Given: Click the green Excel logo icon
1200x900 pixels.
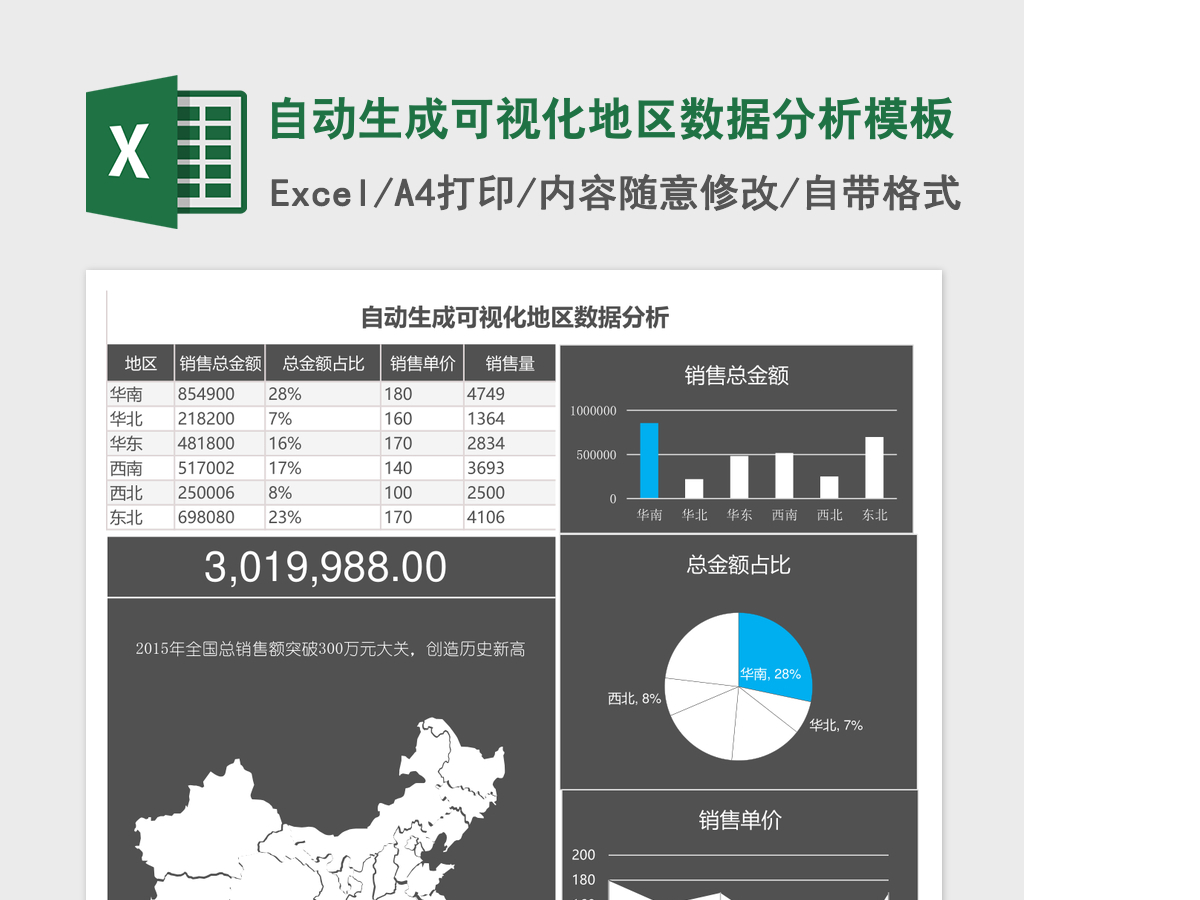Looking at the screenshot, I should click(x=166, y=152).
